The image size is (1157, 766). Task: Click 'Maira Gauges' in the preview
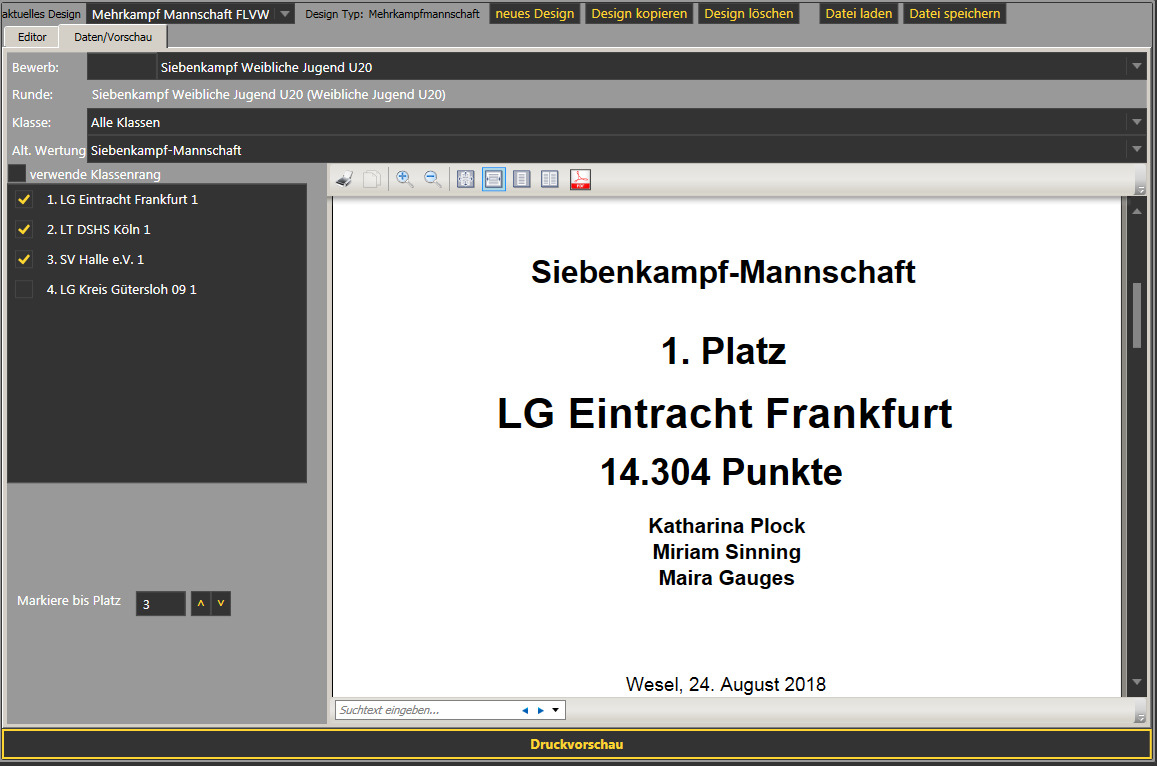pyautogui.click(x=727, y=578)
